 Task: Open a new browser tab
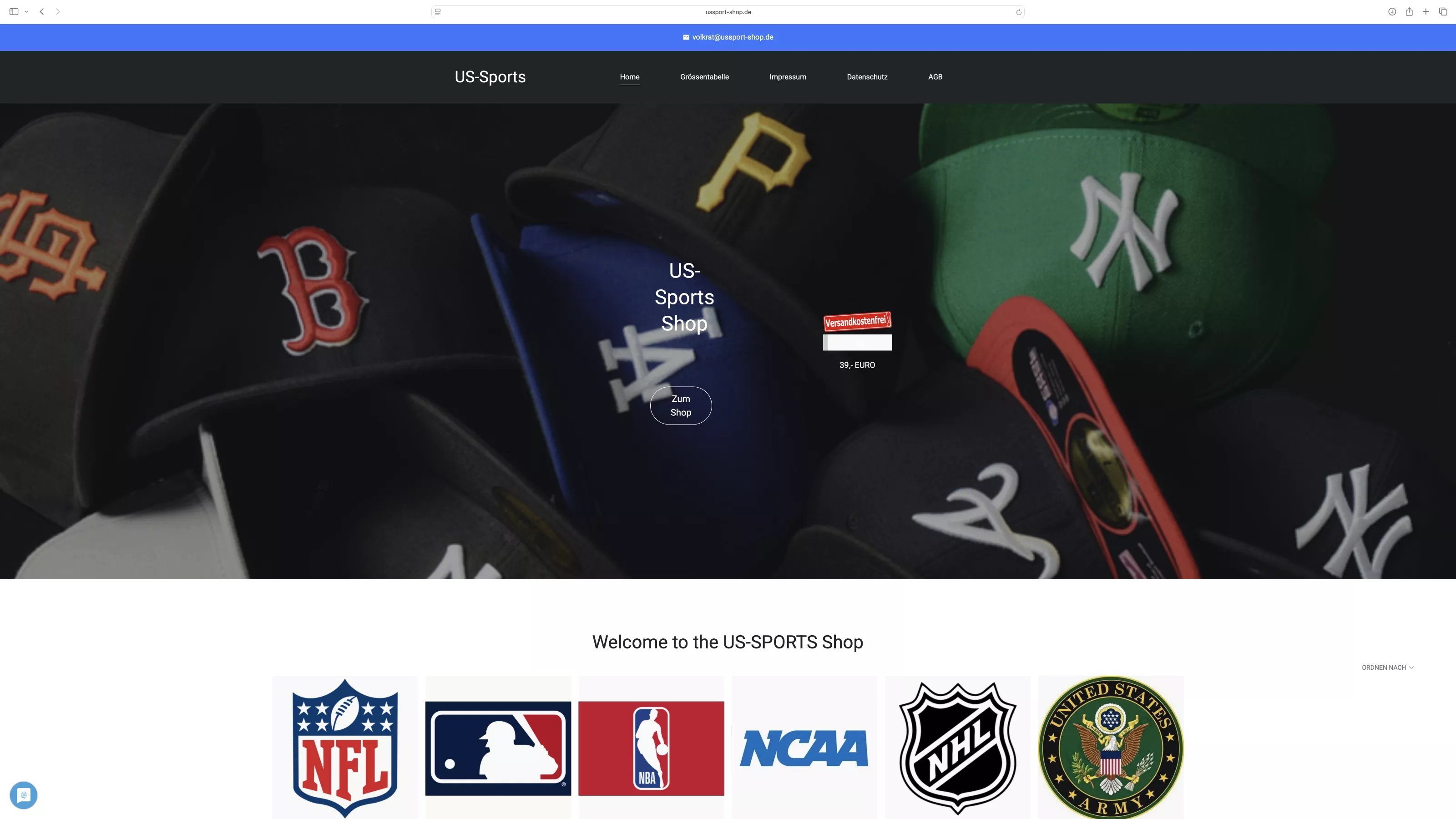coord(1426,11)
